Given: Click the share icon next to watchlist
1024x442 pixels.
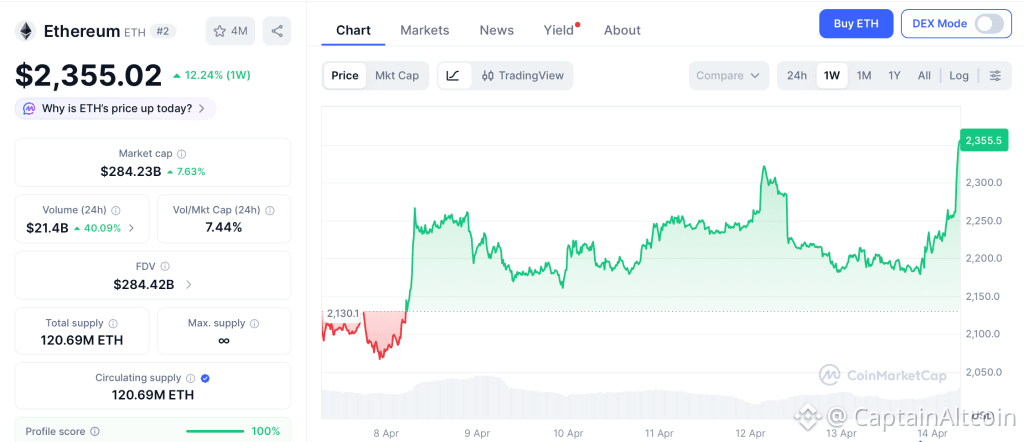Looking at the screenshot, I should tap(277, 31).
